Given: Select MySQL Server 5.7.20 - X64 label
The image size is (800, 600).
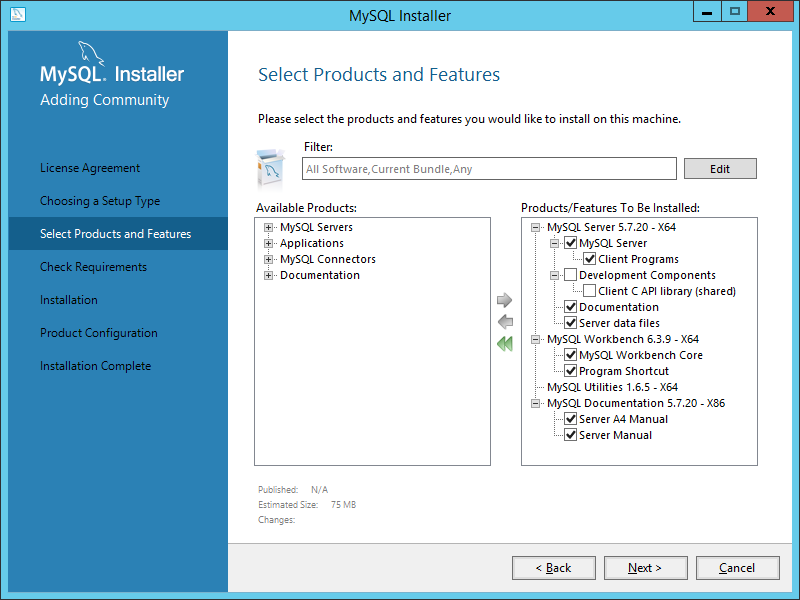Looking at the screenshot, I should (x=611, y=228).
